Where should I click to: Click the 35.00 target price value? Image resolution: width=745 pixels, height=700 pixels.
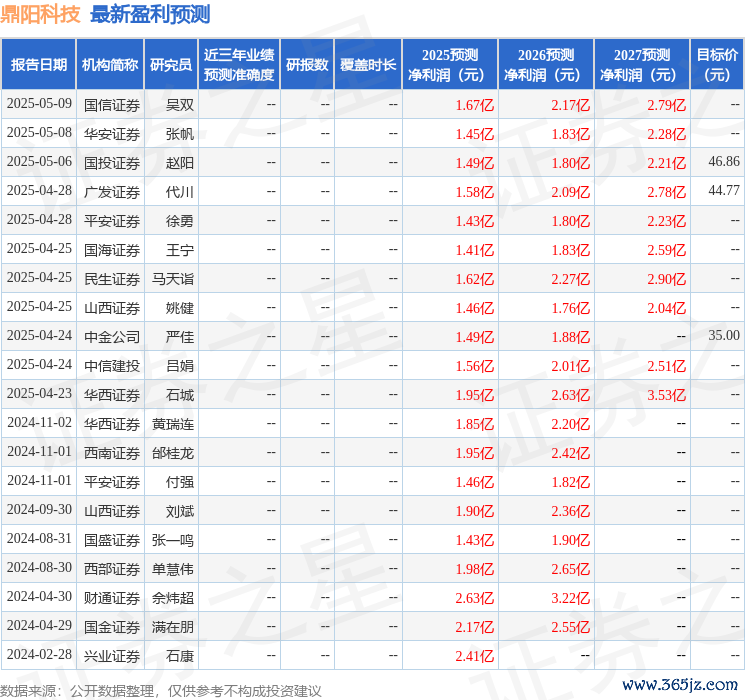pyautogui.click(x=723, y=337)
